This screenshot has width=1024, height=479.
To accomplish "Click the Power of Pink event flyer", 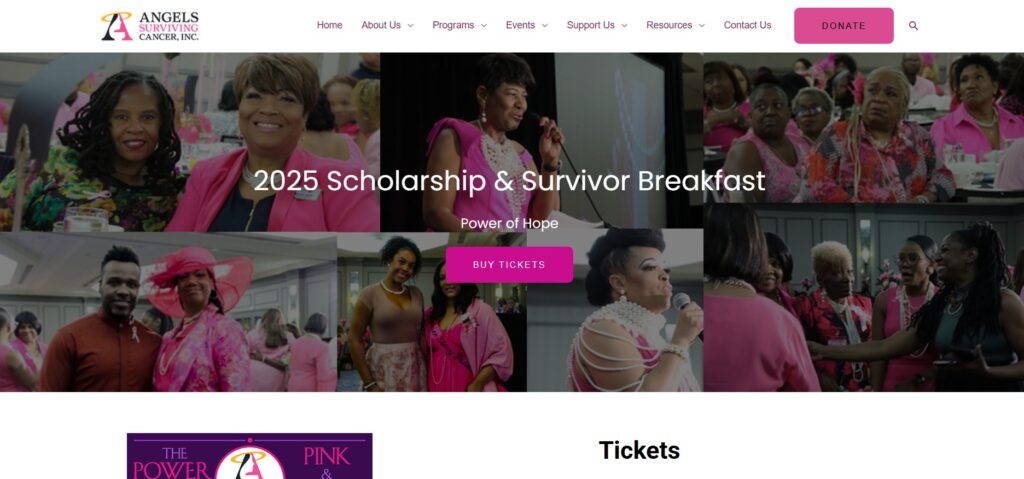I will (x=249, y=455).
